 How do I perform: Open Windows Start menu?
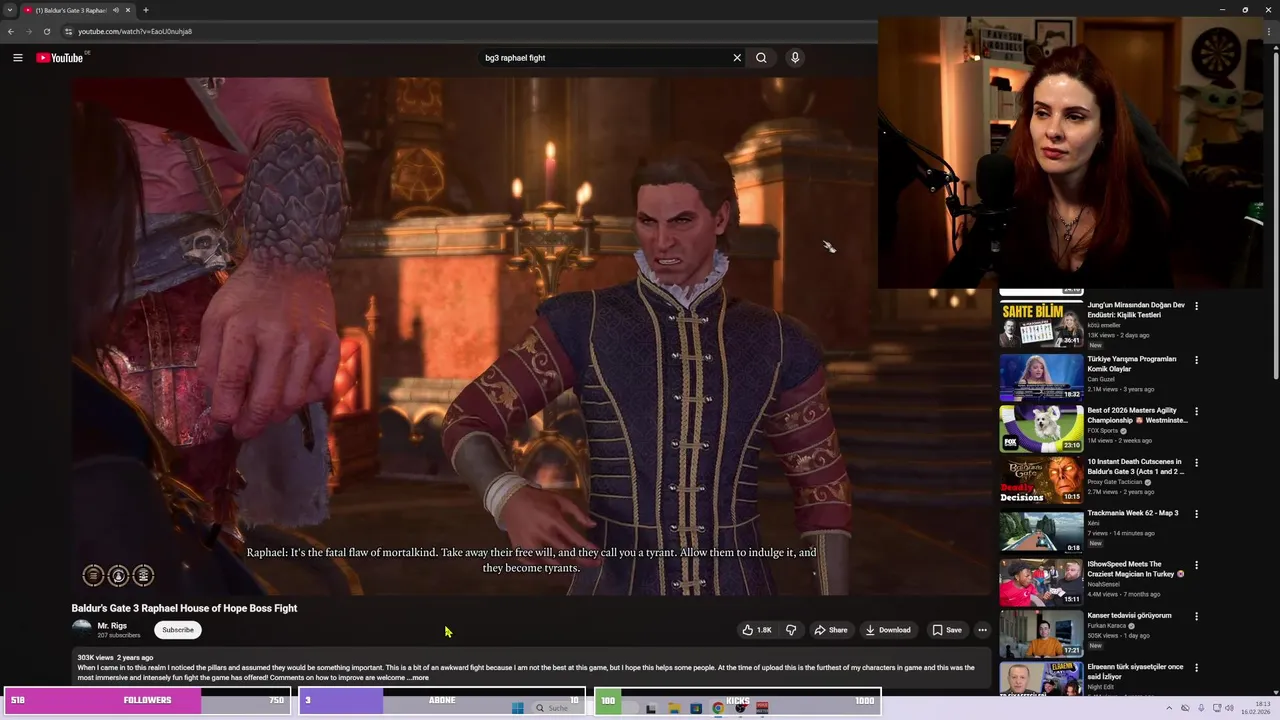pyautogui.click(x=517, y=708)
